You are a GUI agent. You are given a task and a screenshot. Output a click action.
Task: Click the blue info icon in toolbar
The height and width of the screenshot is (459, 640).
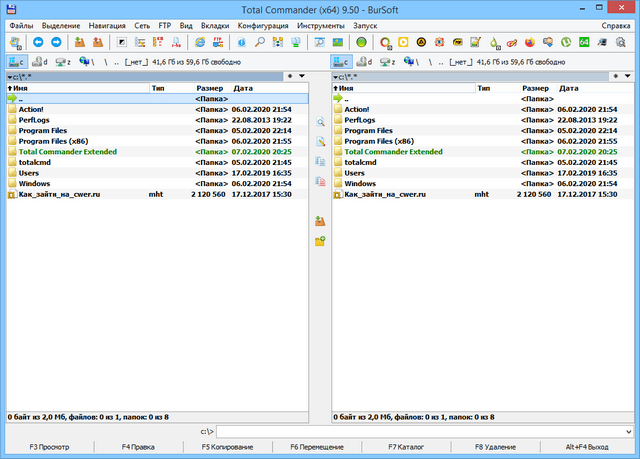[x=241, y=43]
